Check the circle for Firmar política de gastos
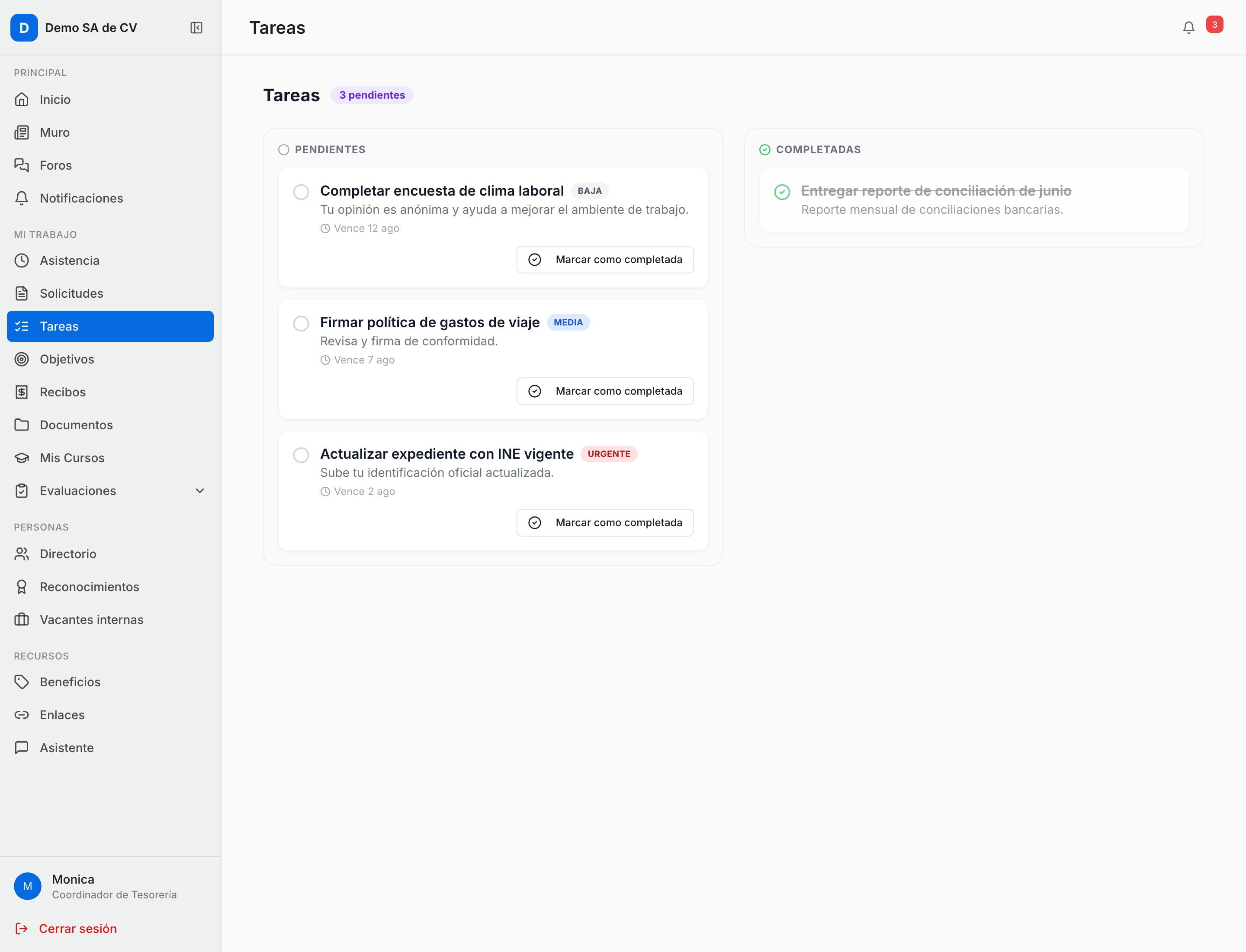This screenshot has height=952, width=1246. point(301,324)
